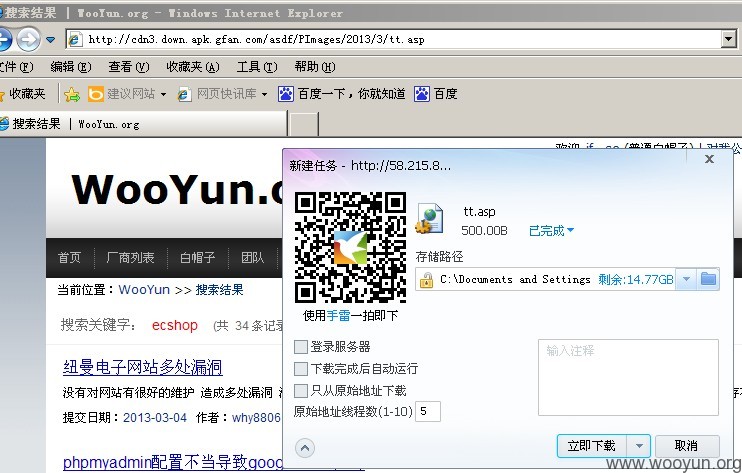Expand the 网页快讯库 dropdown arrow
Image resolution: width=742 pixels, height=473 pixels.
[x=265, y=95]
